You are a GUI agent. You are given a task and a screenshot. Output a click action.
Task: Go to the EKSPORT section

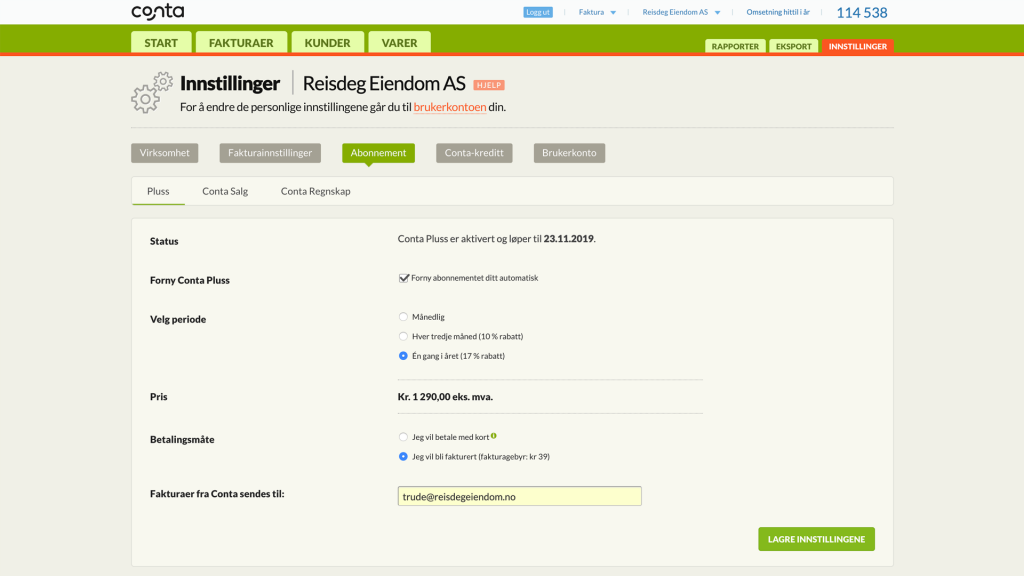(x=793, y=46)
